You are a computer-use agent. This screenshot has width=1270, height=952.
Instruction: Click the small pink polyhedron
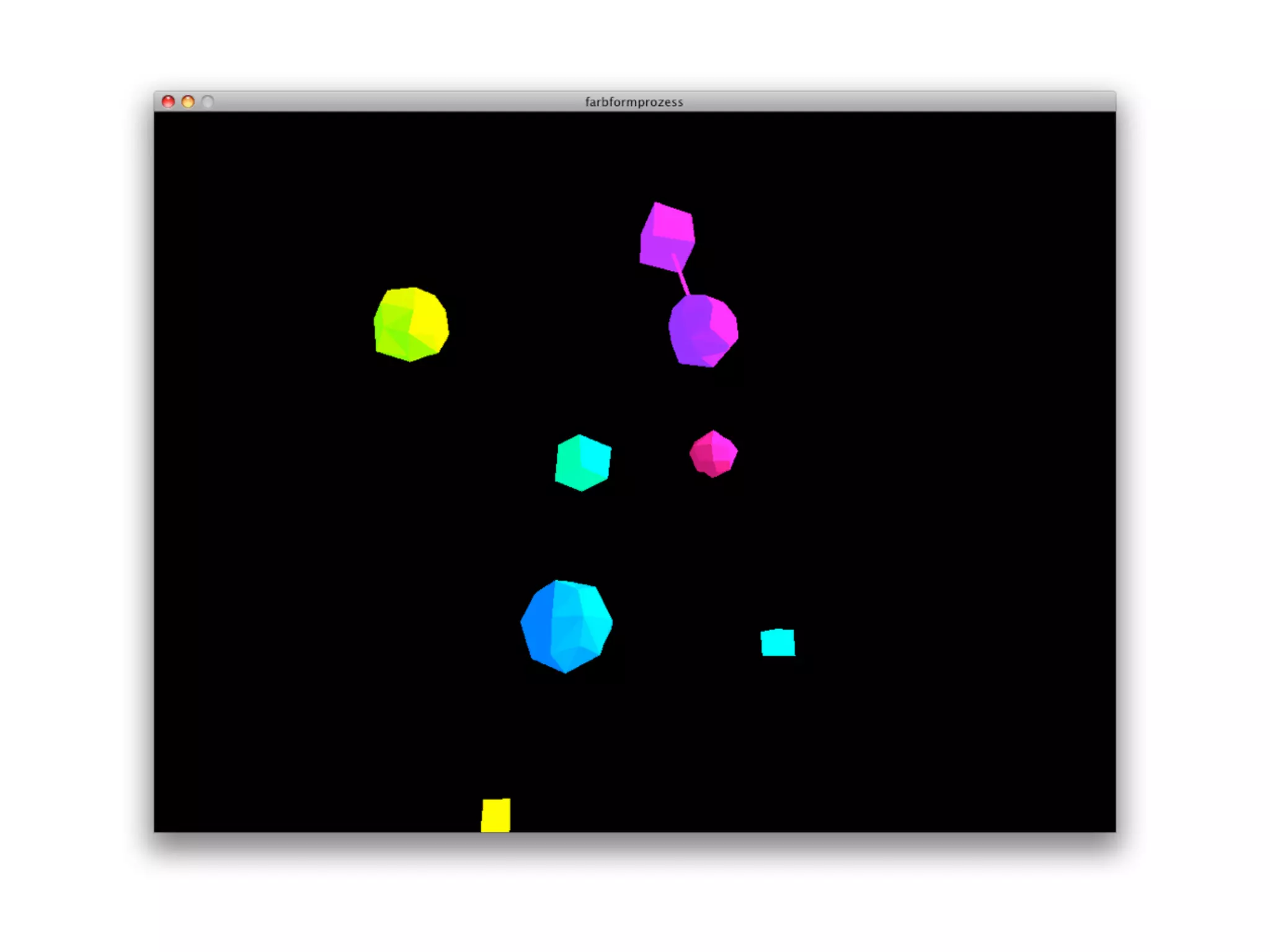click(713, 454)
